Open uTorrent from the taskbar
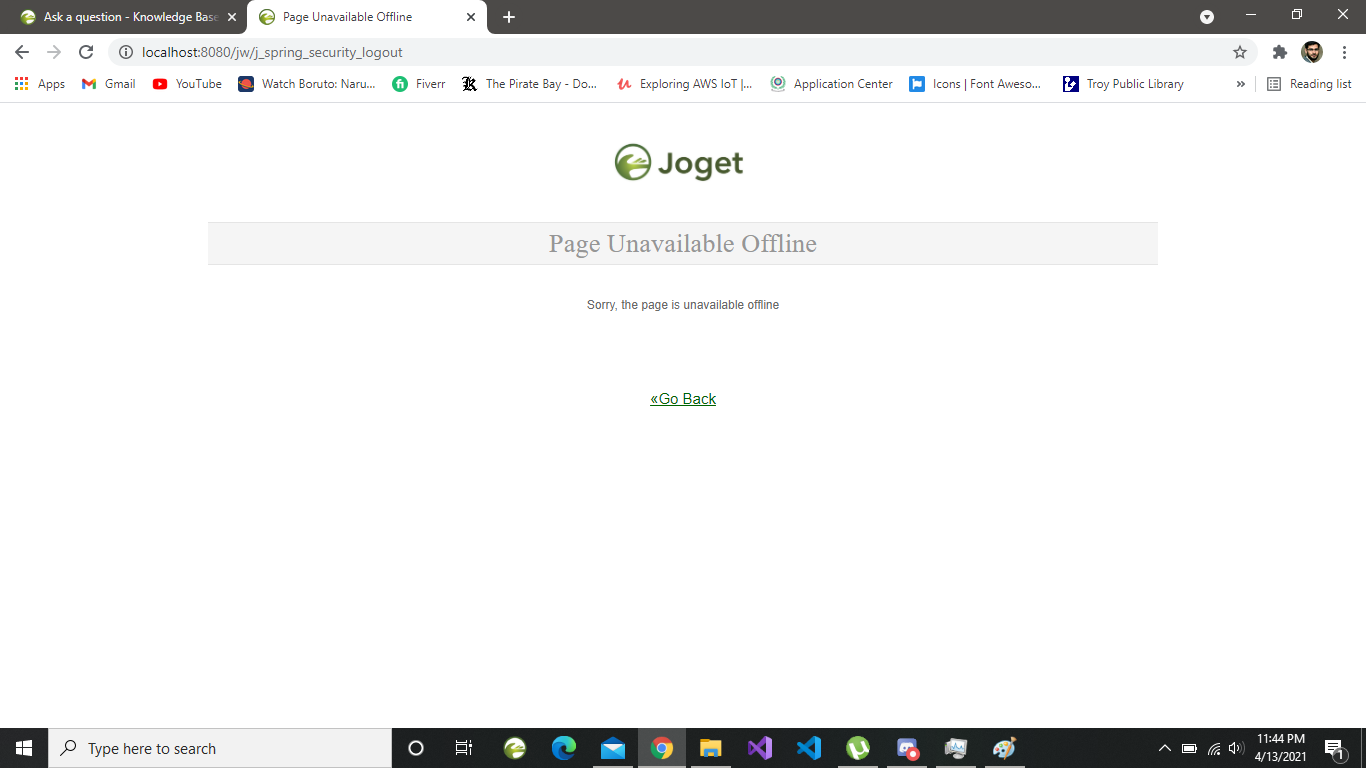 pos(858,748)
